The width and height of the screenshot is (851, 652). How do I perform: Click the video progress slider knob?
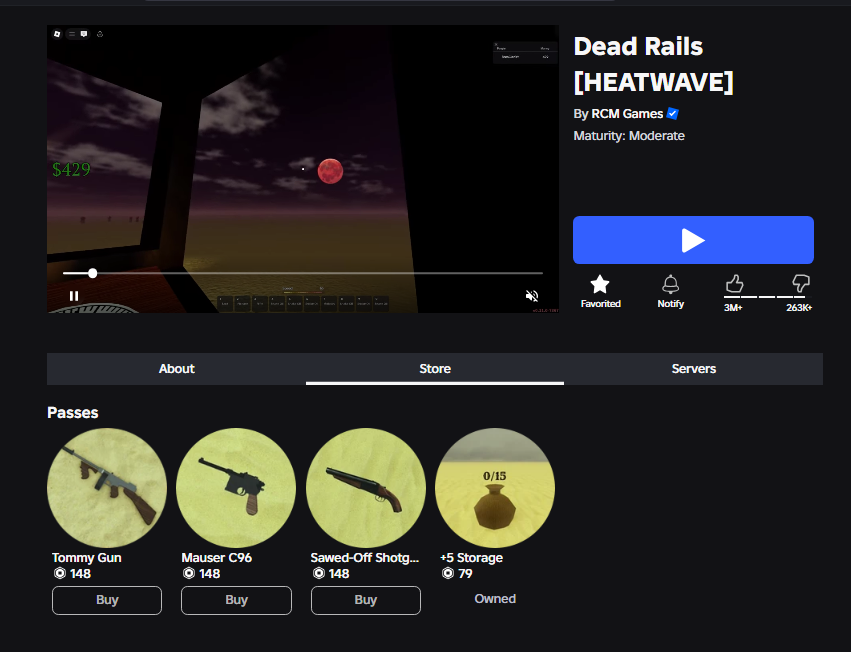93,273
